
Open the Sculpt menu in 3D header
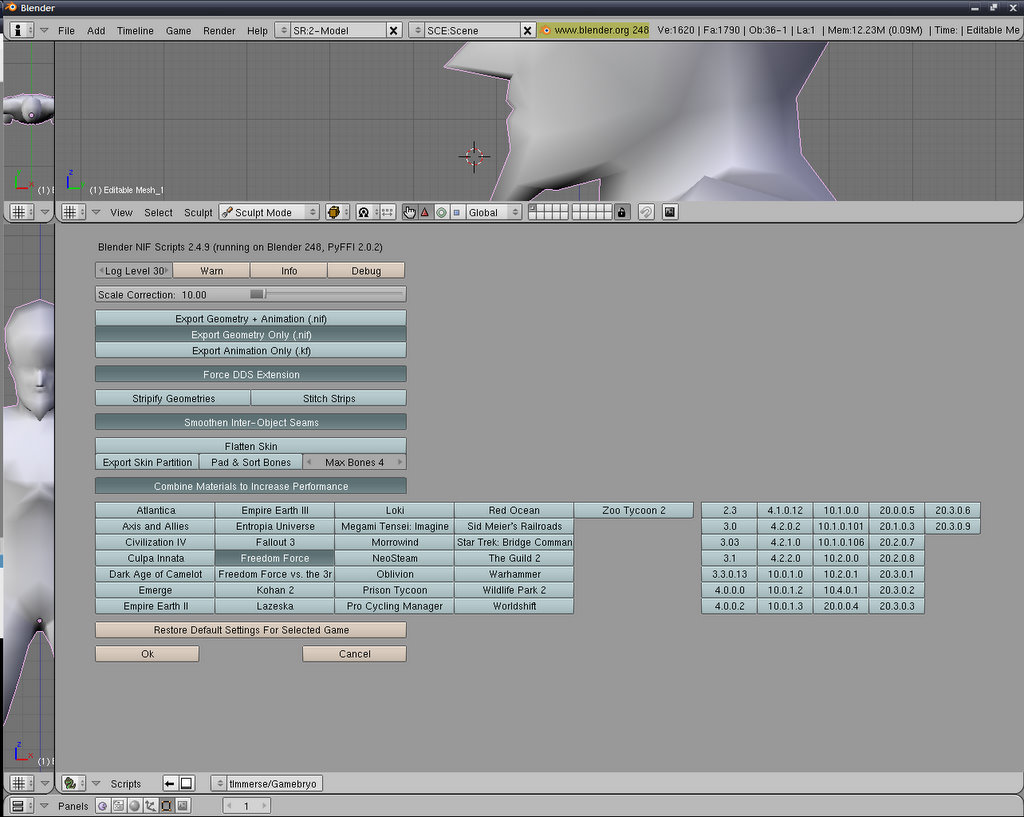(x=198, y=213)
